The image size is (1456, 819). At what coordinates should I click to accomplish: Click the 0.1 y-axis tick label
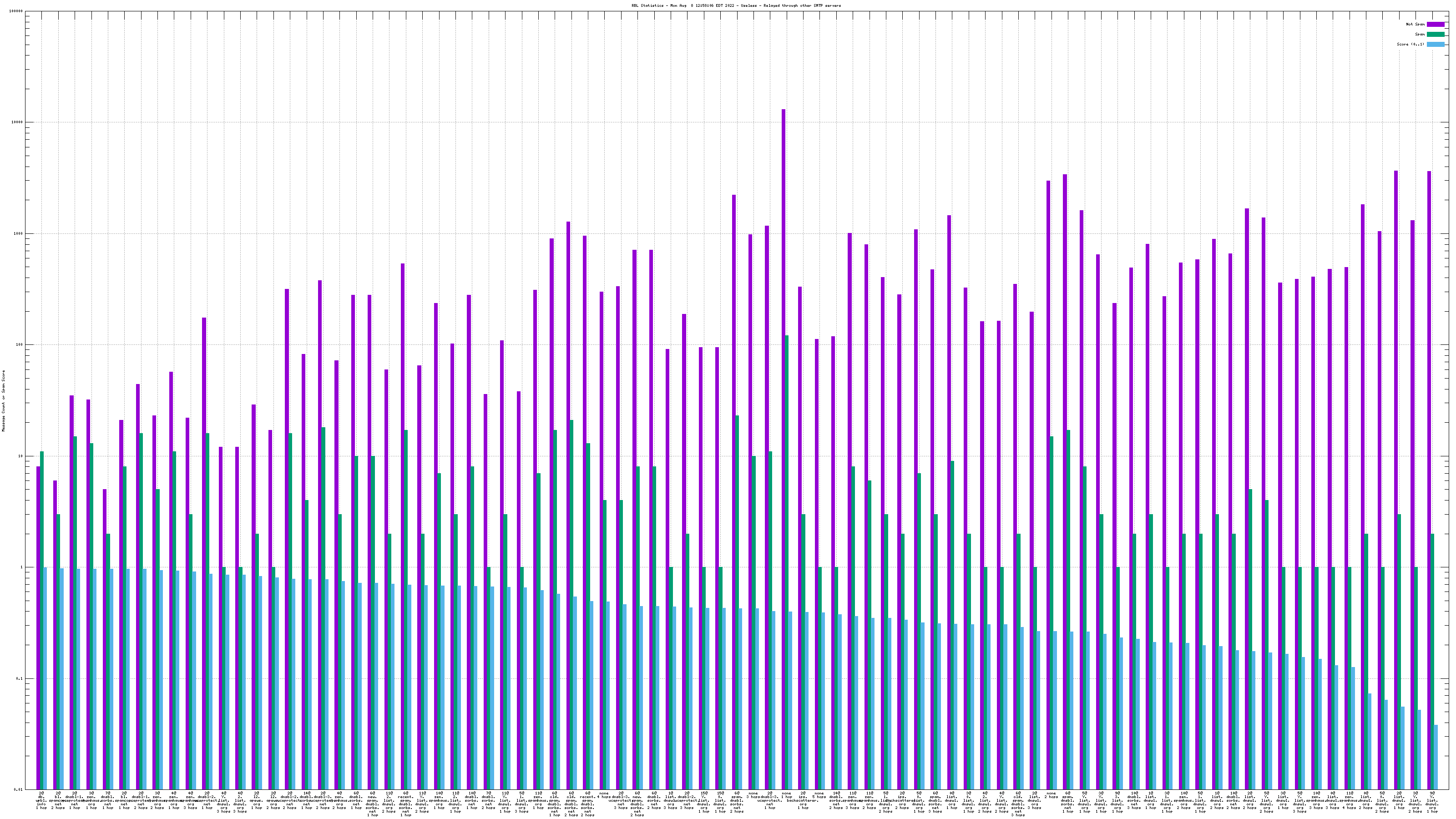[20, 678]
